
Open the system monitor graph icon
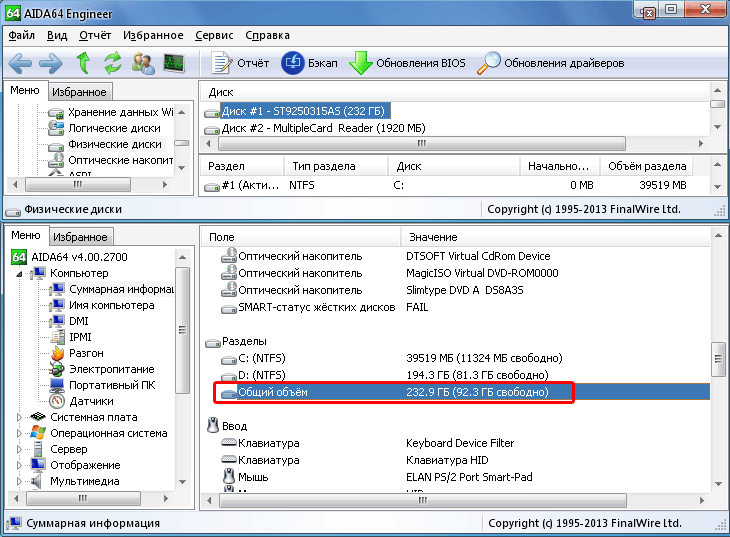[174, 63]
